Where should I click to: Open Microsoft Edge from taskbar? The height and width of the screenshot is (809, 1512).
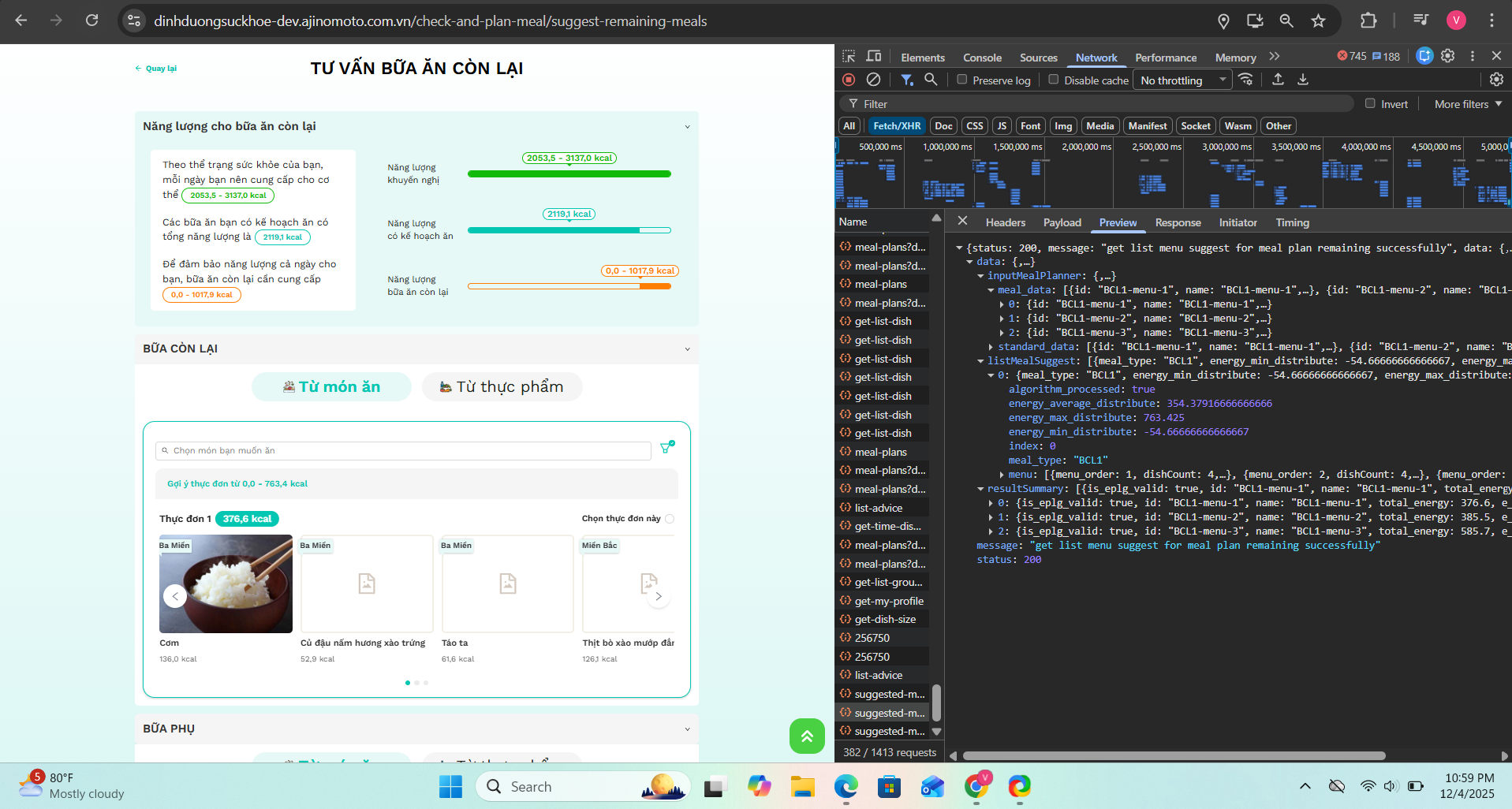(x=846, y=786)
